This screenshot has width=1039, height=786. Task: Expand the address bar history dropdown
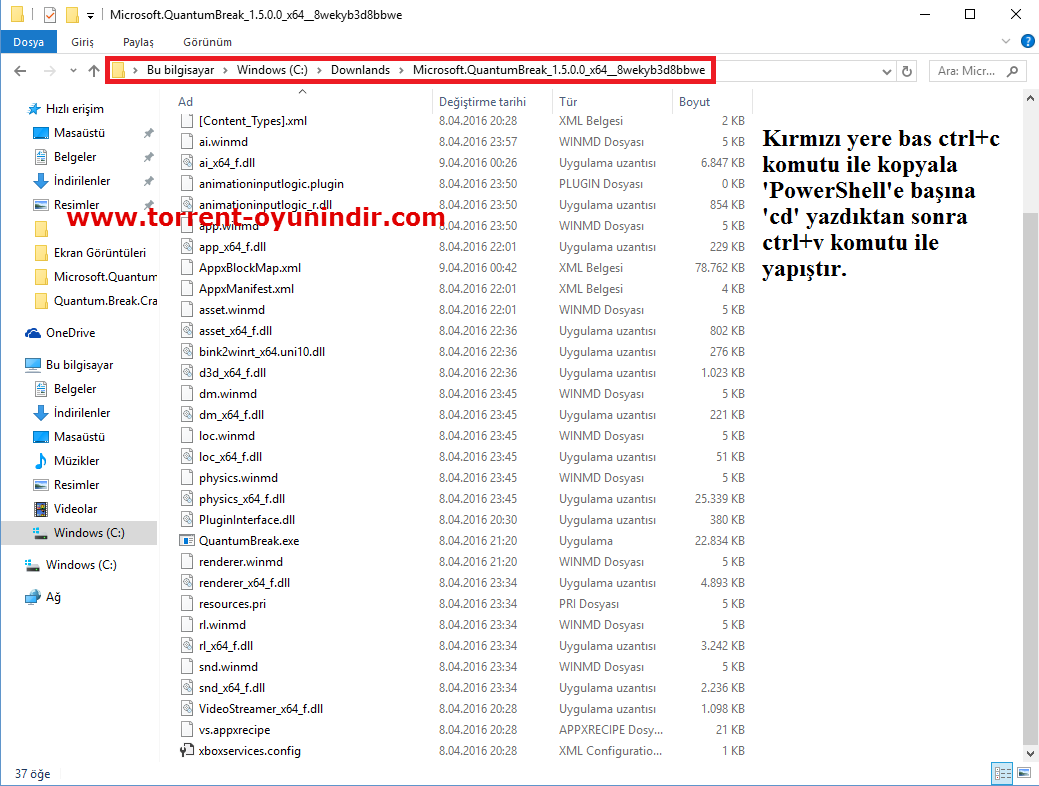click(886, 71)
